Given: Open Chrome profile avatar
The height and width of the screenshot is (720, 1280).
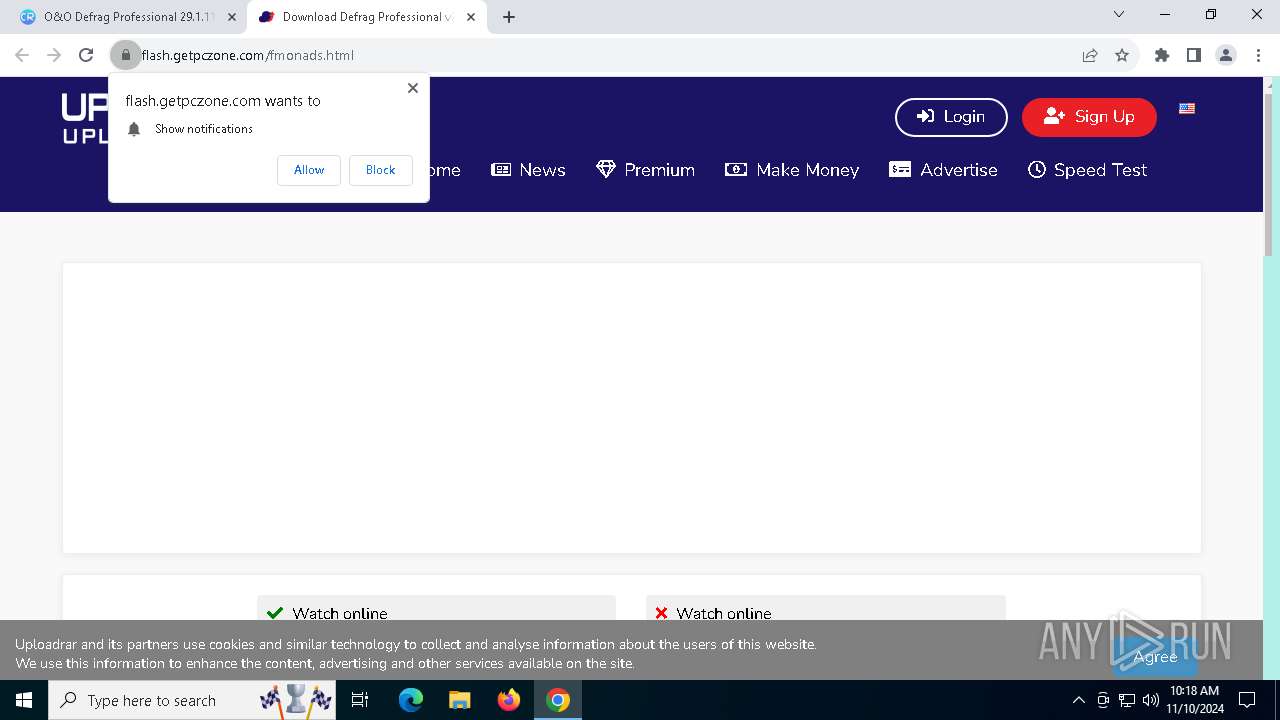Looking at the screenshot, I should pyautogui.click(x=1226, y=55).
